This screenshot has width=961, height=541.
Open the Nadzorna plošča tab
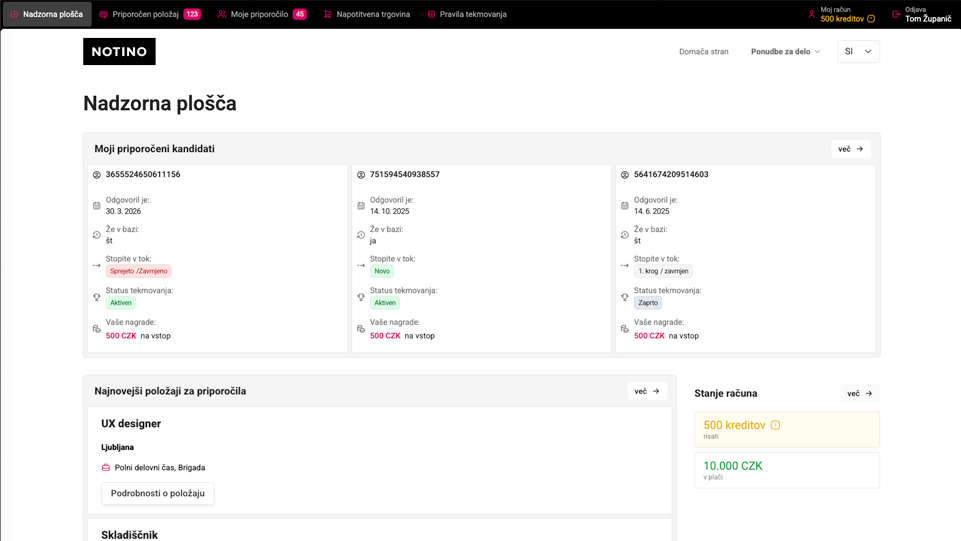[47, 14]
